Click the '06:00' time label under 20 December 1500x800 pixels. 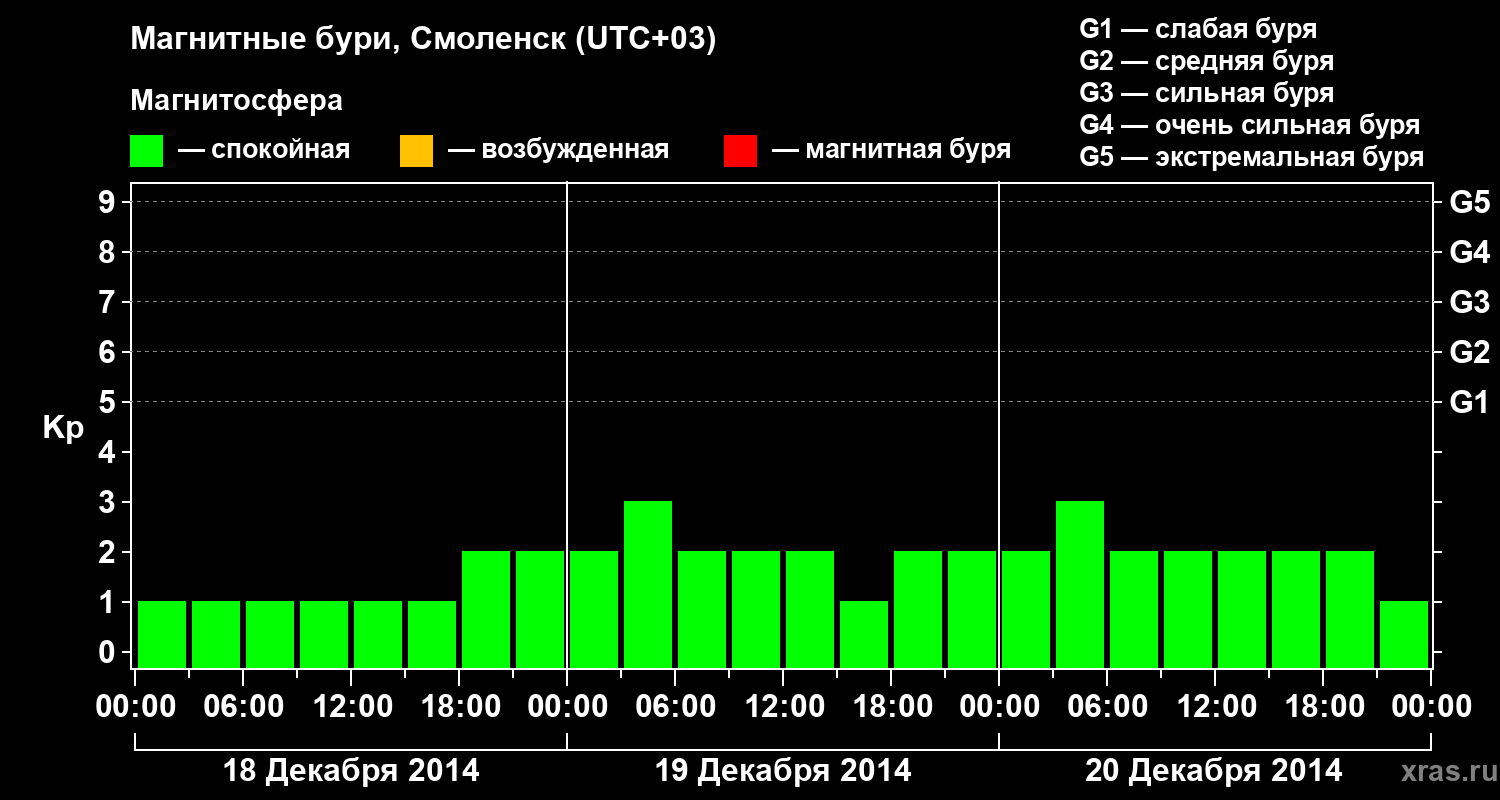(x=1107, y=707)
